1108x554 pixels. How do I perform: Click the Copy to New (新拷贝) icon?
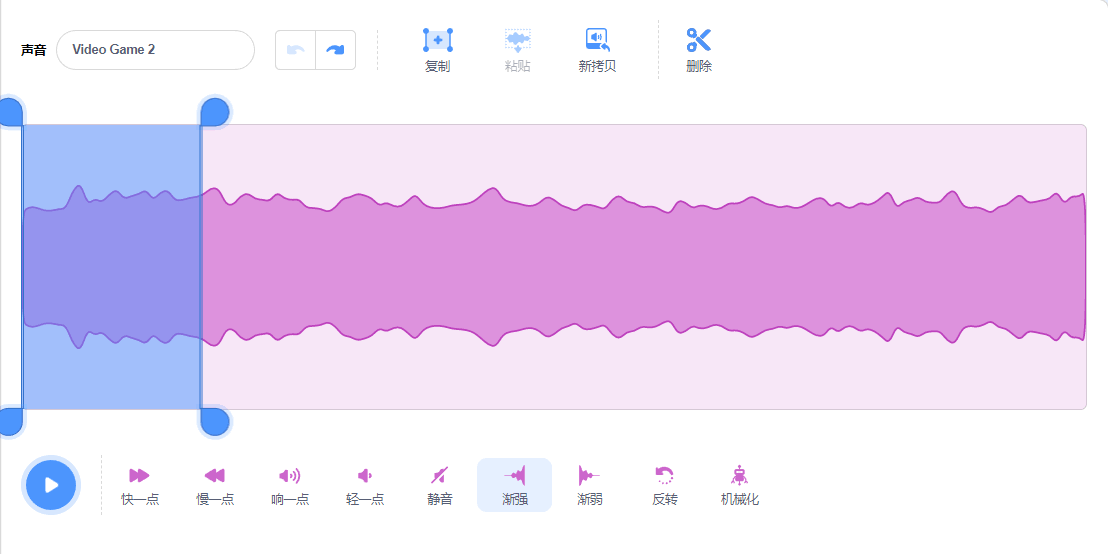(597, 41)
